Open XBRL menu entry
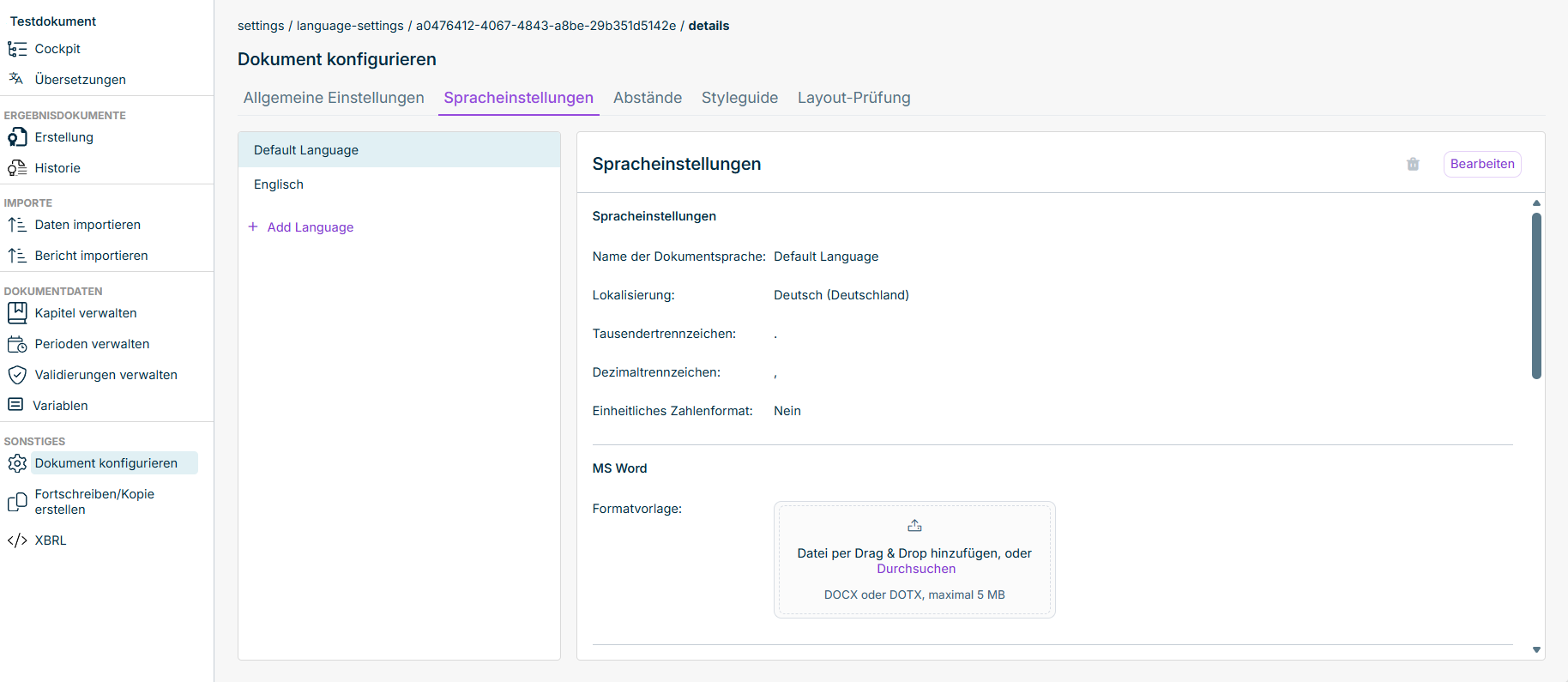 click(x=51, y=540)
